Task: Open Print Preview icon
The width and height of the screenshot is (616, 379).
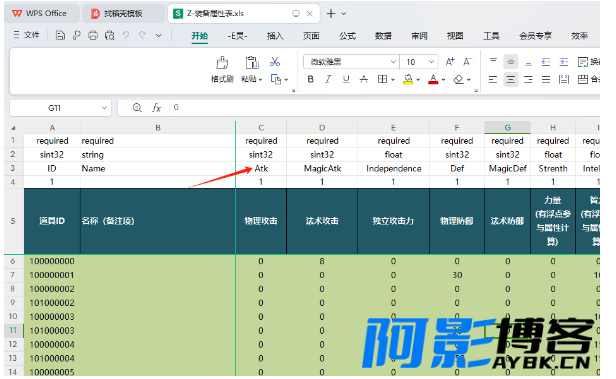Action: (110, 36)
